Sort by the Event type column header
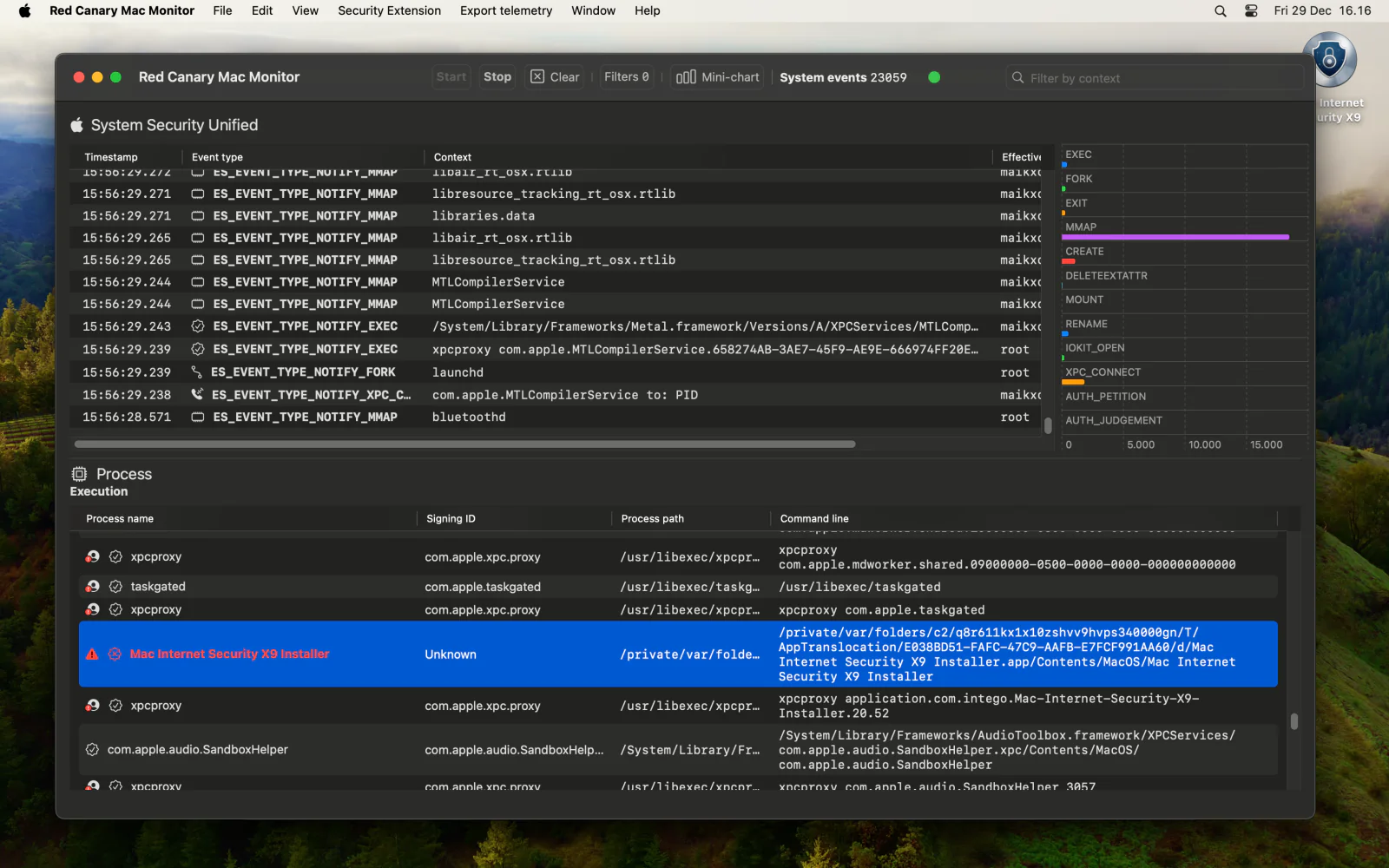The image size is (1389, 868). pyautogui.click(x=217, y=157)
